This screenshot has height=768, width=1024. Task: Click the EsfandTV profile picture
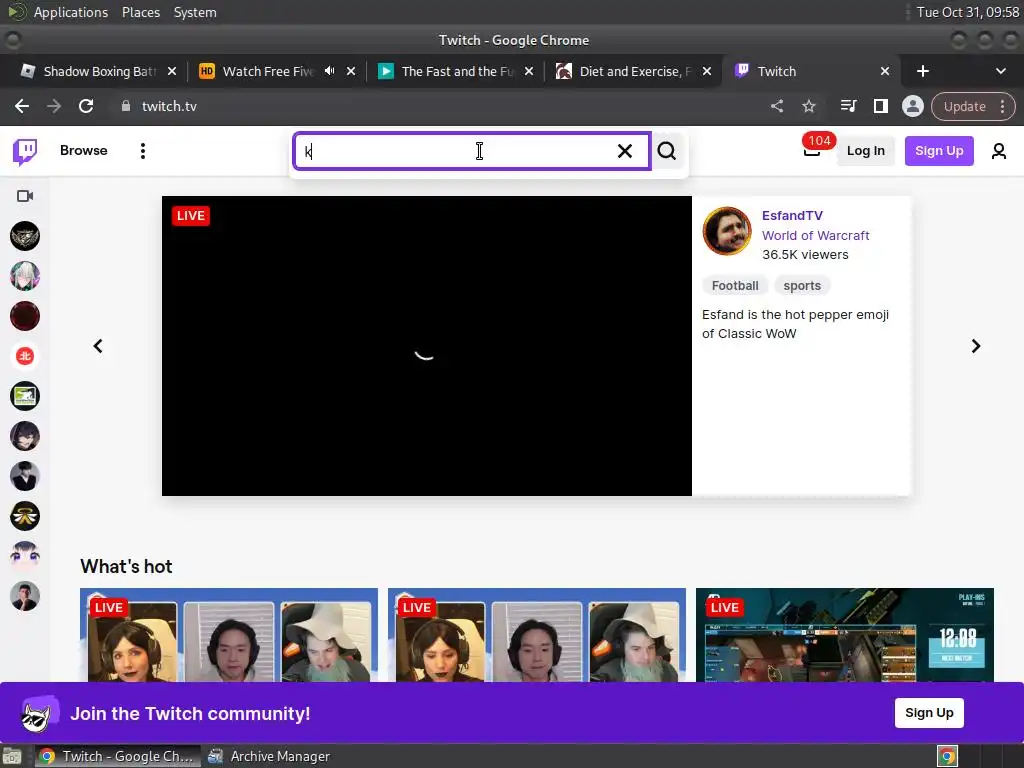coord(727,231)
